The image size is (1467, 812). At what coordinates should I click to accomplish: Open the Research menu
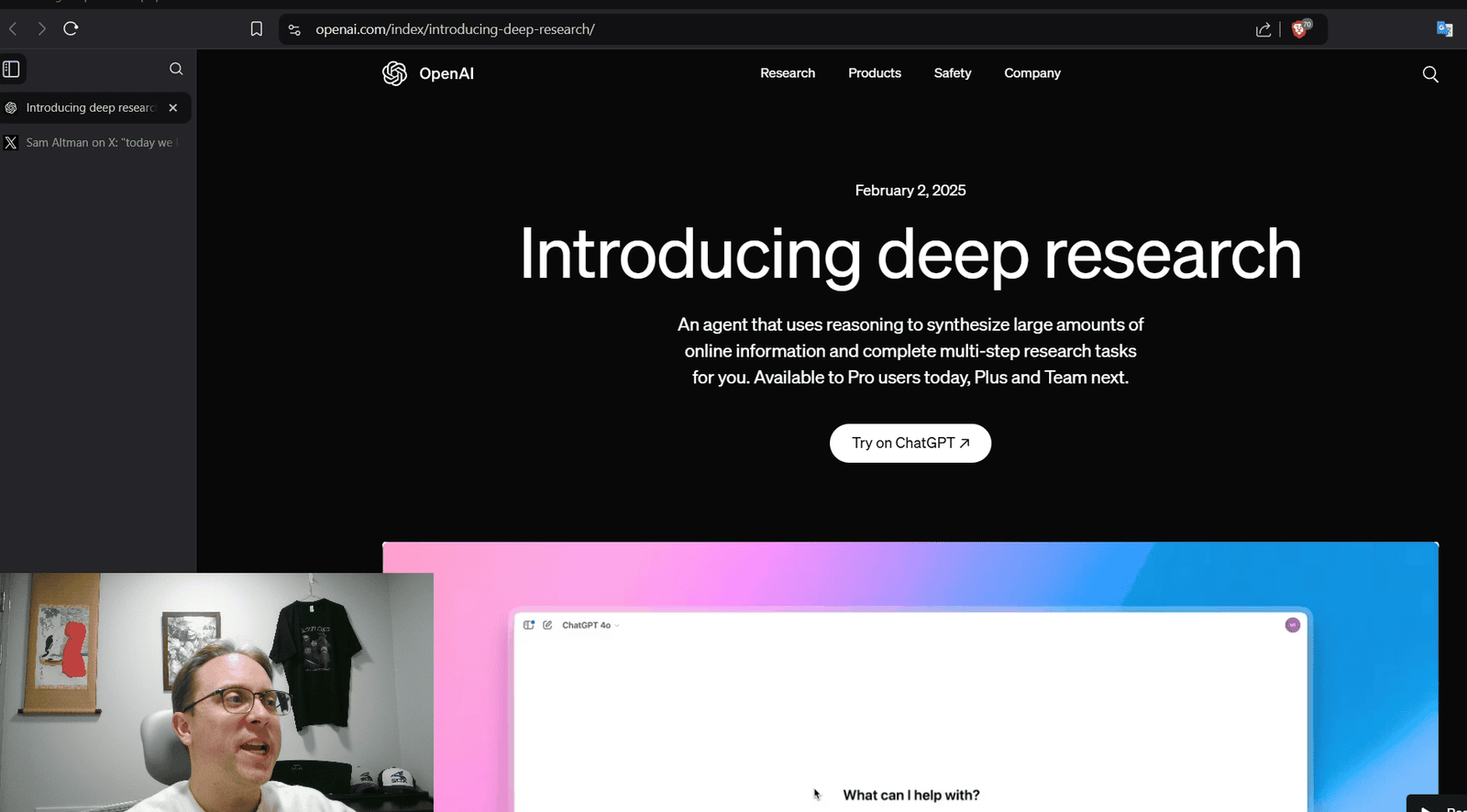788,73
